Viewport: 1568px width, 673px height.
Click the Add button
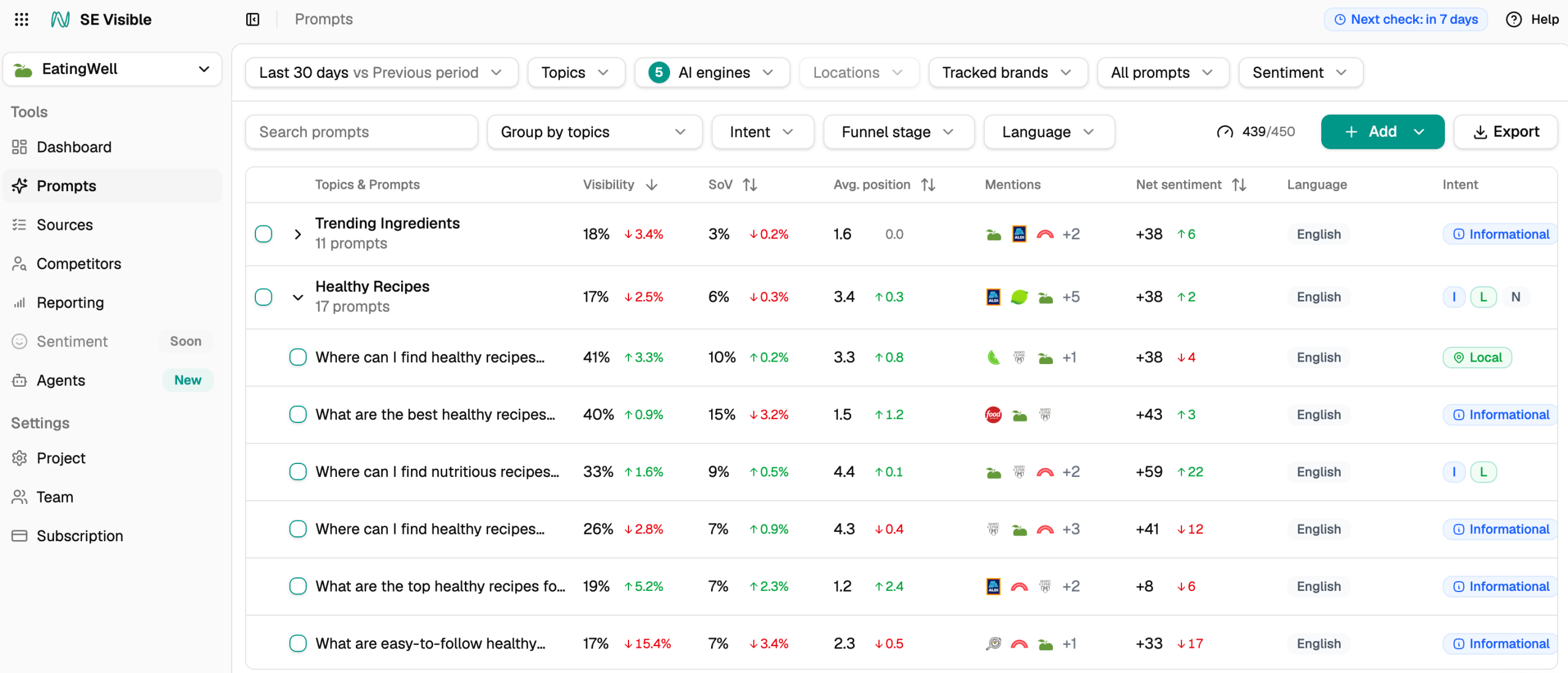(x=1382, y=132)
